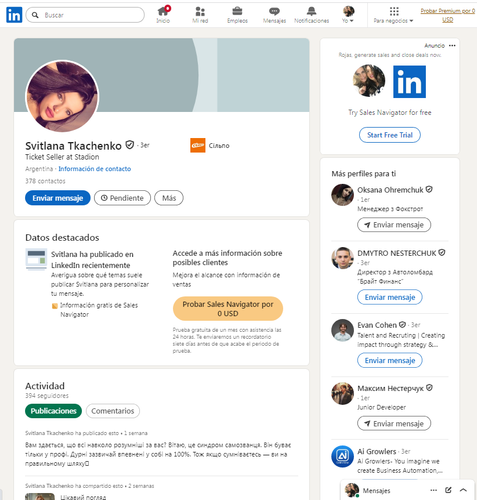Click the Actividad section heading
This screenshot has height=500, width=477.
pos(45,386)
